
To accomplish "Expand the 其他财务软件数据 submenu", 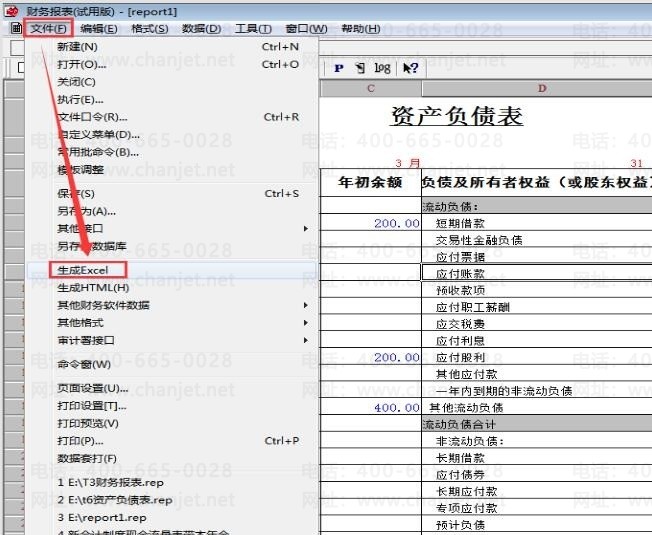I will (172, 305).
